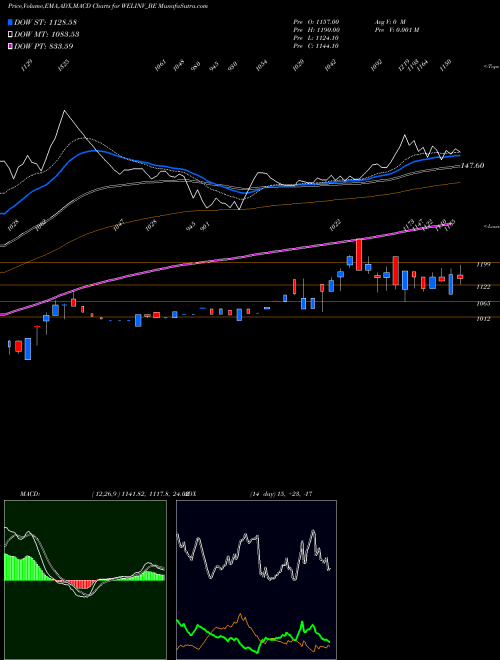
Task: Click the Pre L: 1124.10 value
Action: [x=316, y=38]
